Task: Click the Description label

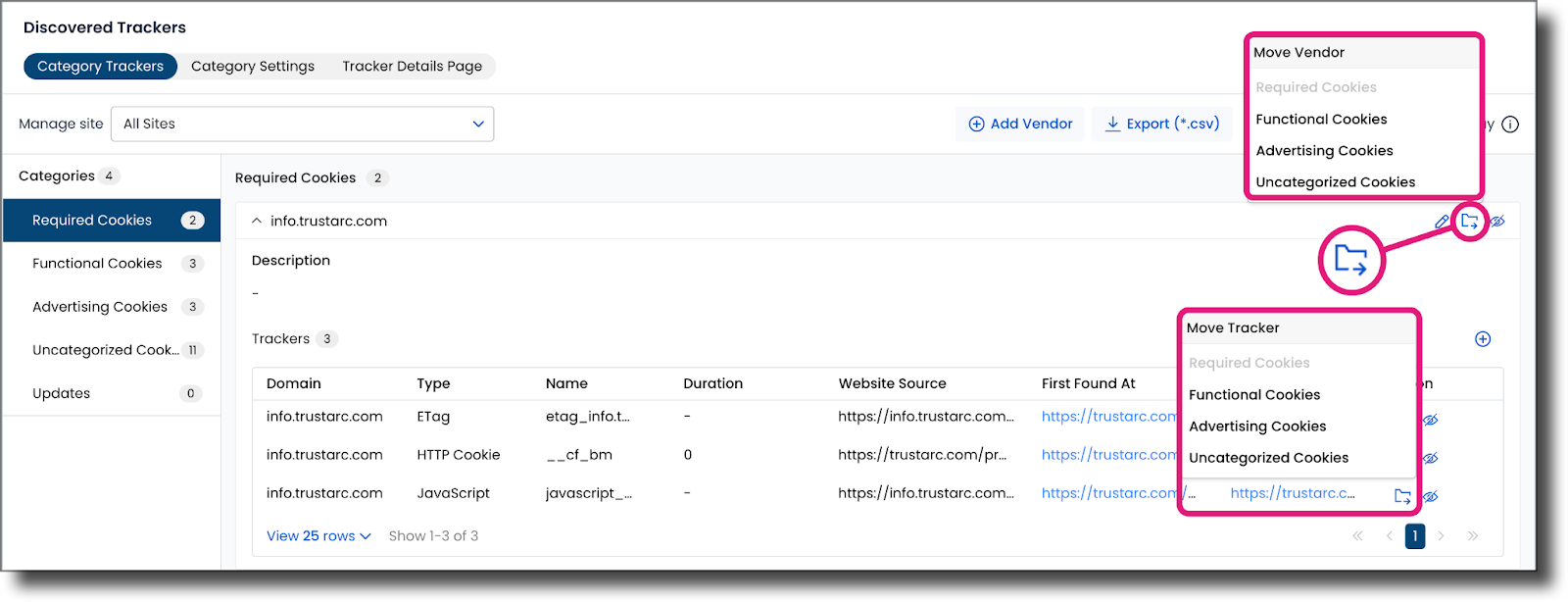Action: (x=290, y=260)
